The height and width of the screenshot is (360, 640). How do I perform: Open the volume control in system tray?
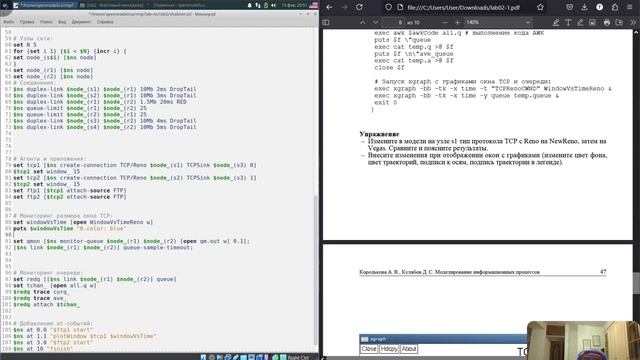tap(273, 5)
